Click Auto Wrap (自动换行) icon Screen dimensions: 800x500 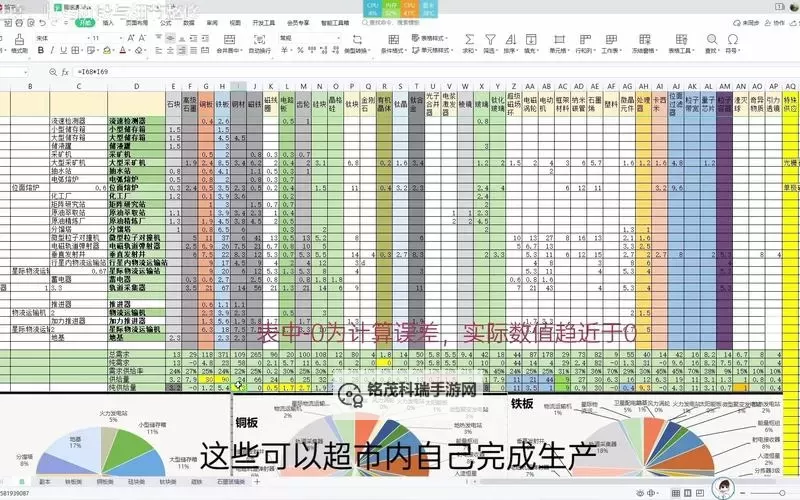coord(260,40)
